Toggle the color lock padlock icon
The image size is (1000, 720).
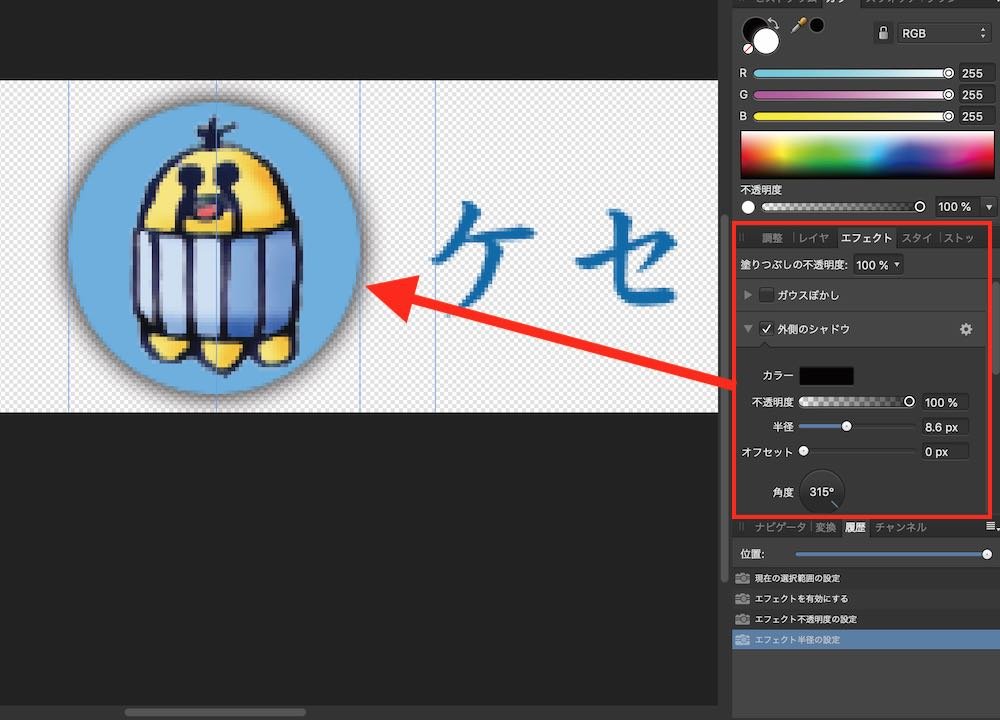pyautogui.click(x=883, y=33)
